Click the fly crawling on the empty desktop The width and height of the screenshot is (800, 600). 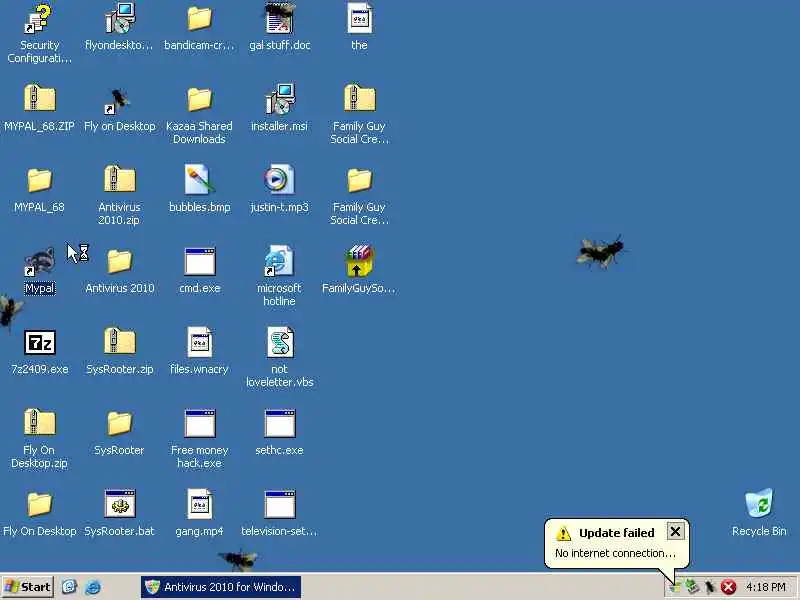pyautogui.click(x=601, y=251)
